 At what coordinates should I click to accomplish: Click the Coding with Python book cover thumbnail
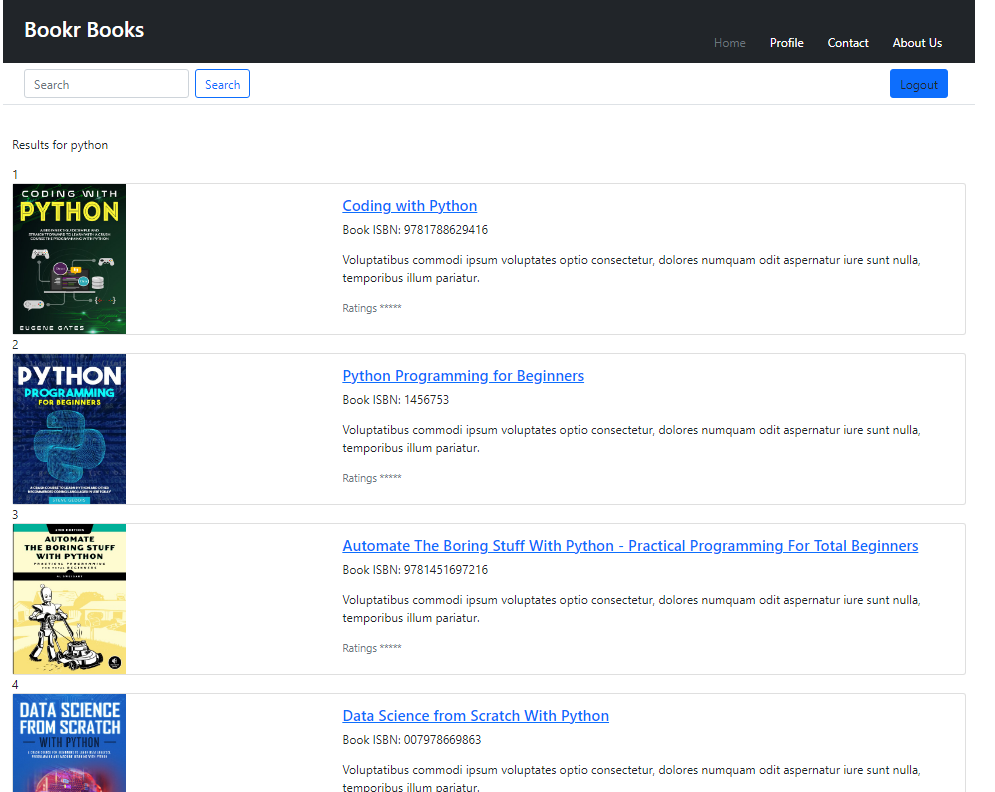pos(69,258)
